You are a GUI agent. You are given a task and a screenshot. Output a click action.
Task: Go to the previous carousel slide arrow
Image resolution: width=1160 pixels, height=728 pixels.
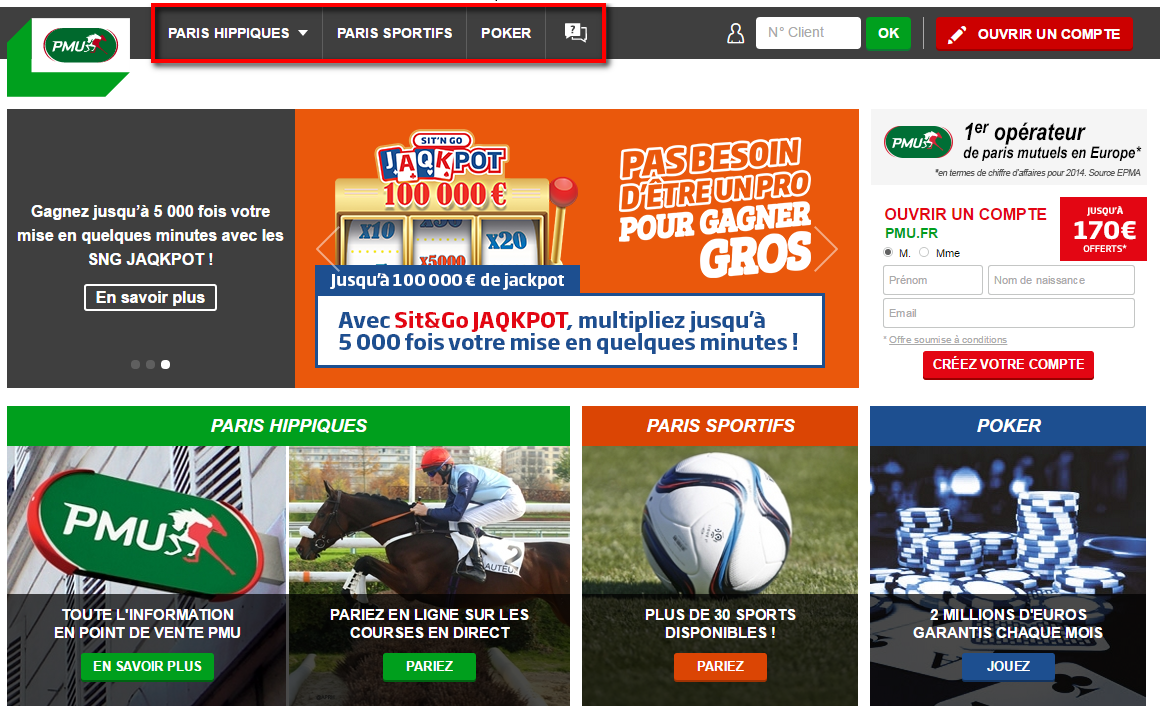pyautogui.click(x=328, y=249)
